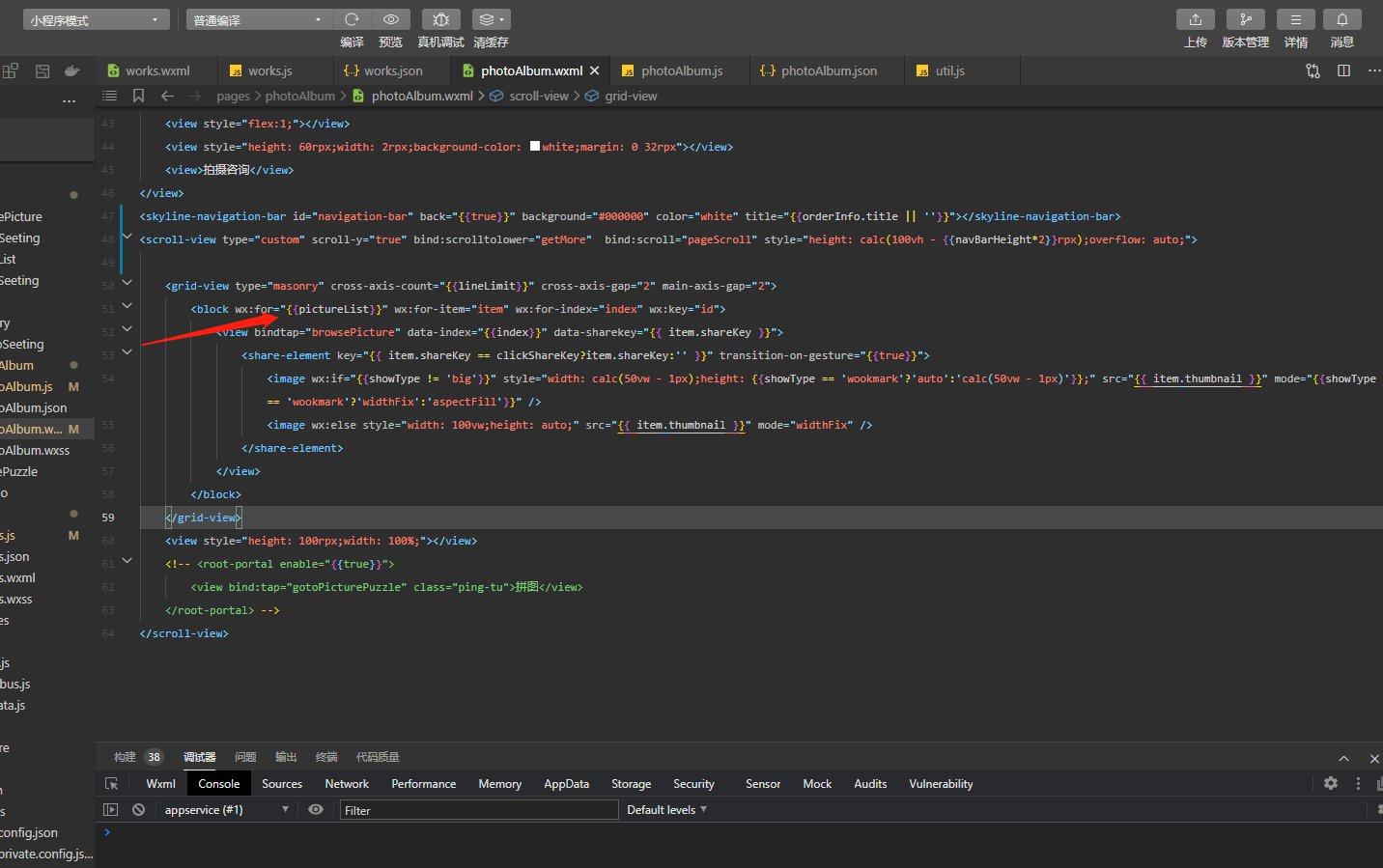
Task: Open the Network debugger tab
Action: tap(347, 784)
